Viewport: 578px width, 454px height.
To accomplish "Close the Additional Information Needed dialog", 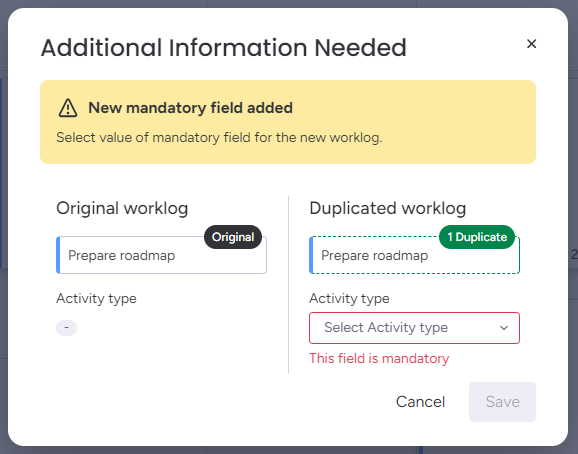I will click(531, 44).
